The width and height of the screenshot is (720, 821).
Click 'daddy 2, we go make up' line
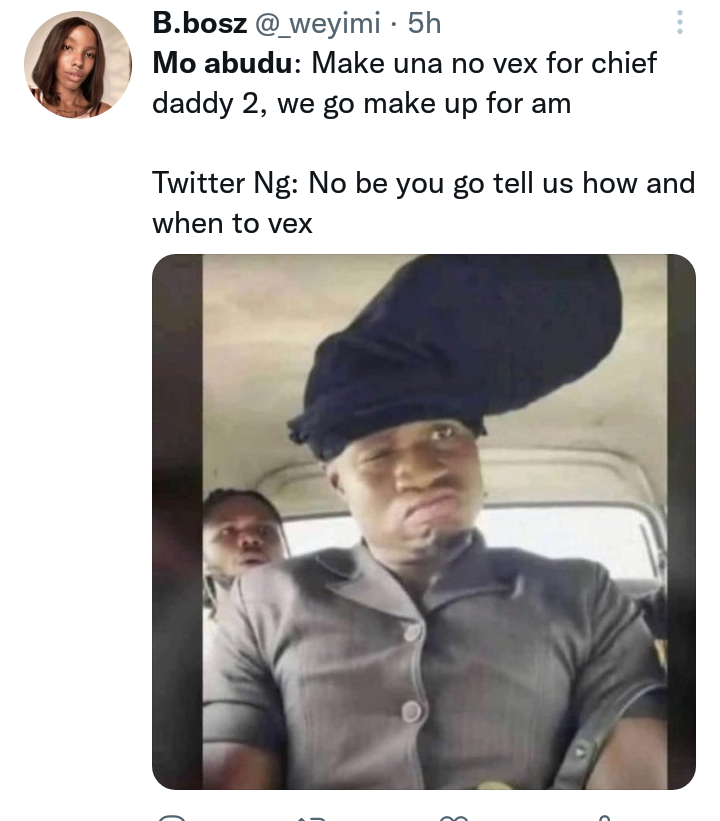361,104
